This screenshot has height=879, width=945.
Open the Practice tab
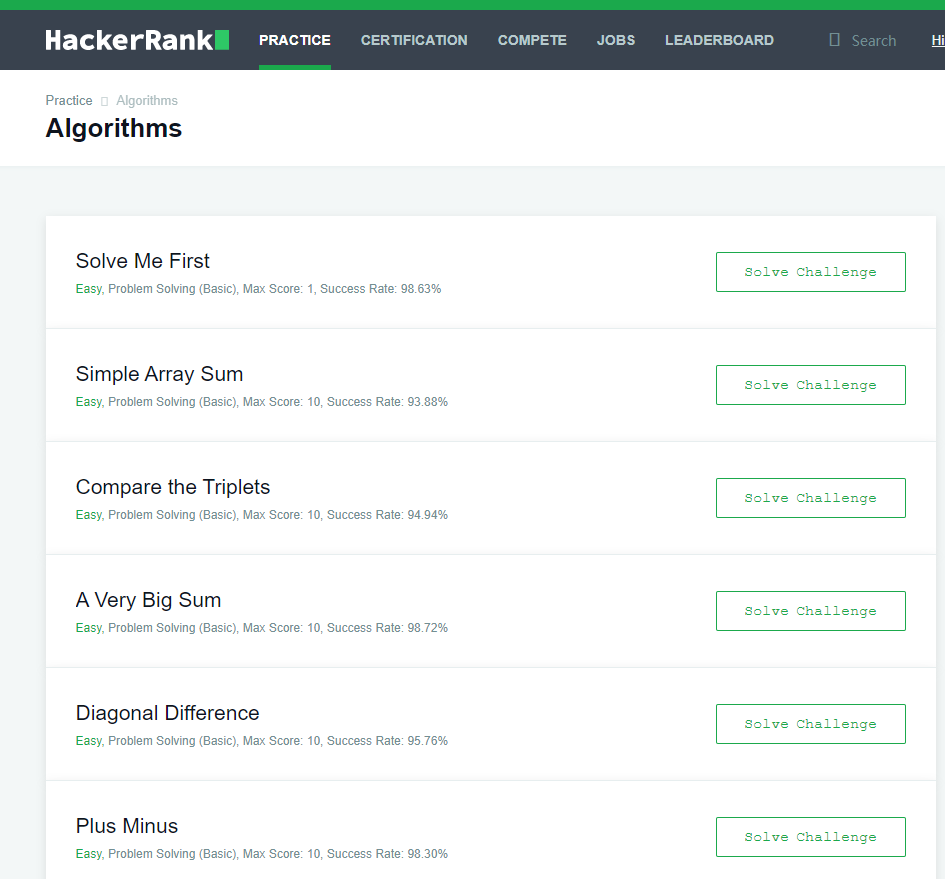click(295, 40)
